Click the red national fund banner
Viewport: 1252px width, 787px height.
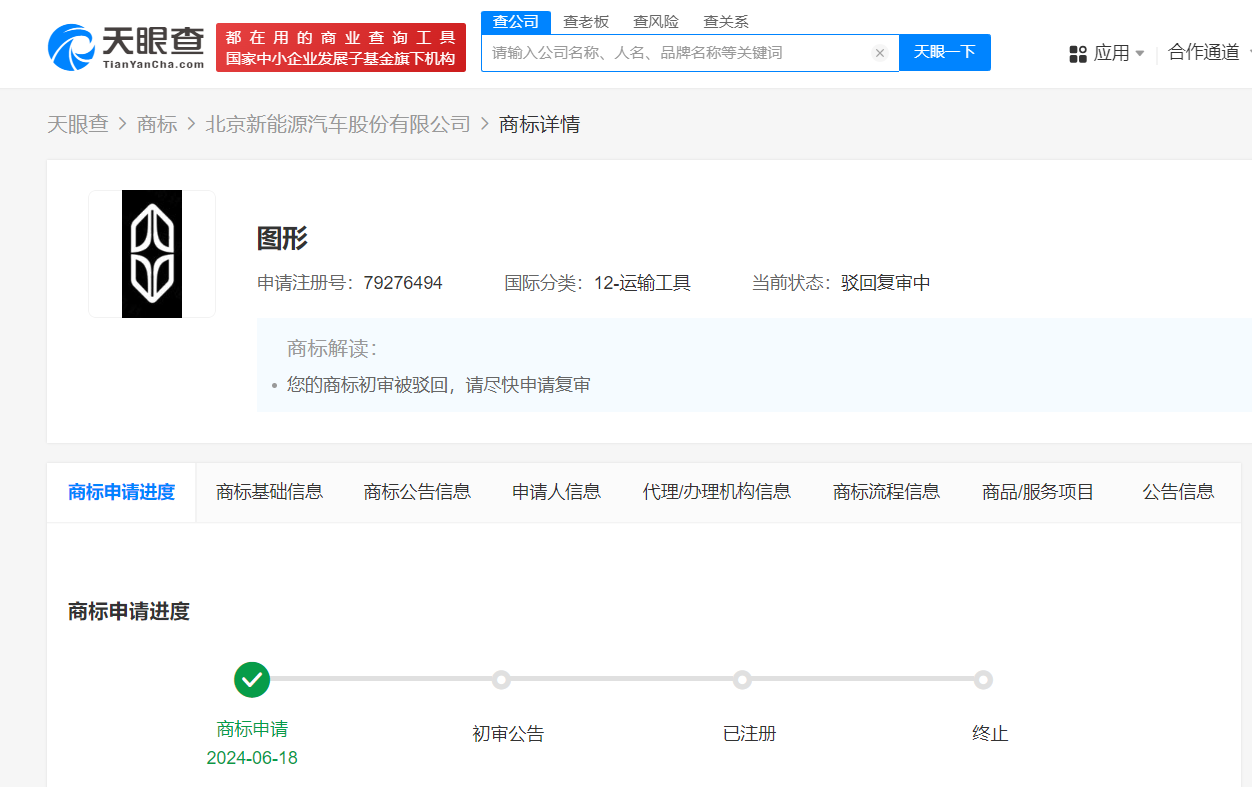click(341, 48)
